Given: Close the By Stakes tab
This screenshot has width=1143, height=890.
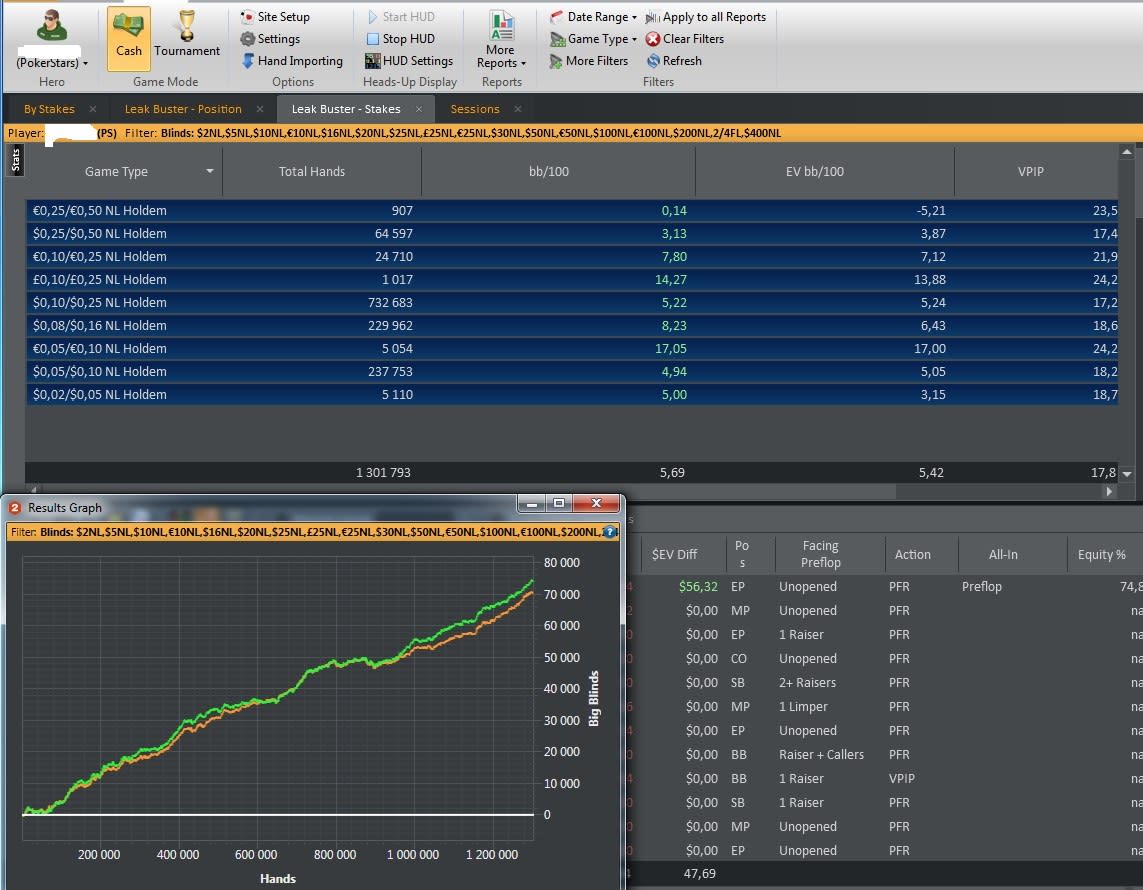Looking at the screenshot, I should (93, 109).
